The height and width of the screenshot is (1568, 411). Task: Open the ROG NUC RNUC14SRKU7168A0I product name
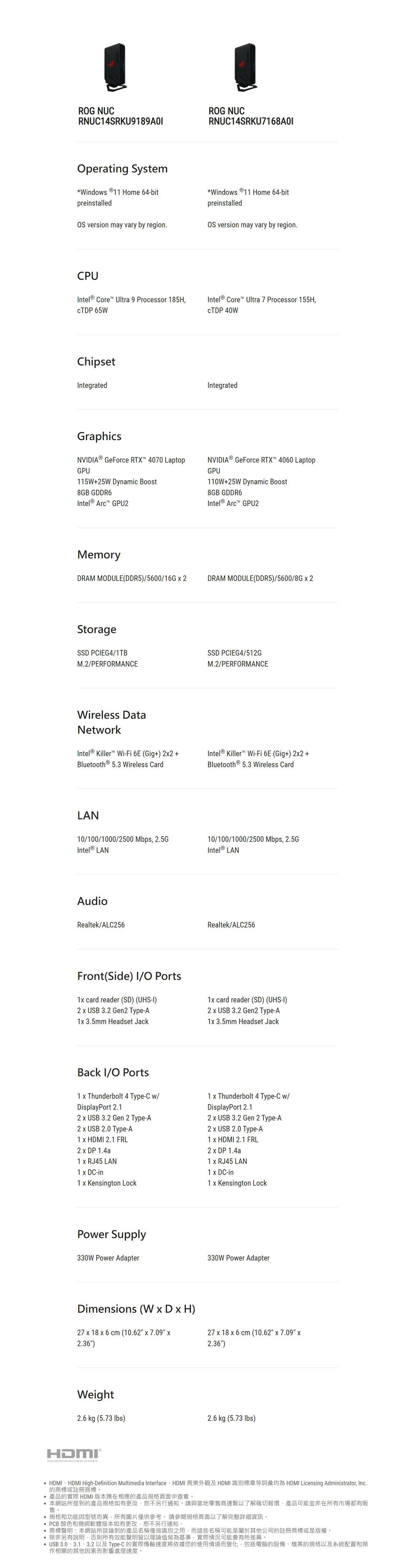pos(251,116)
